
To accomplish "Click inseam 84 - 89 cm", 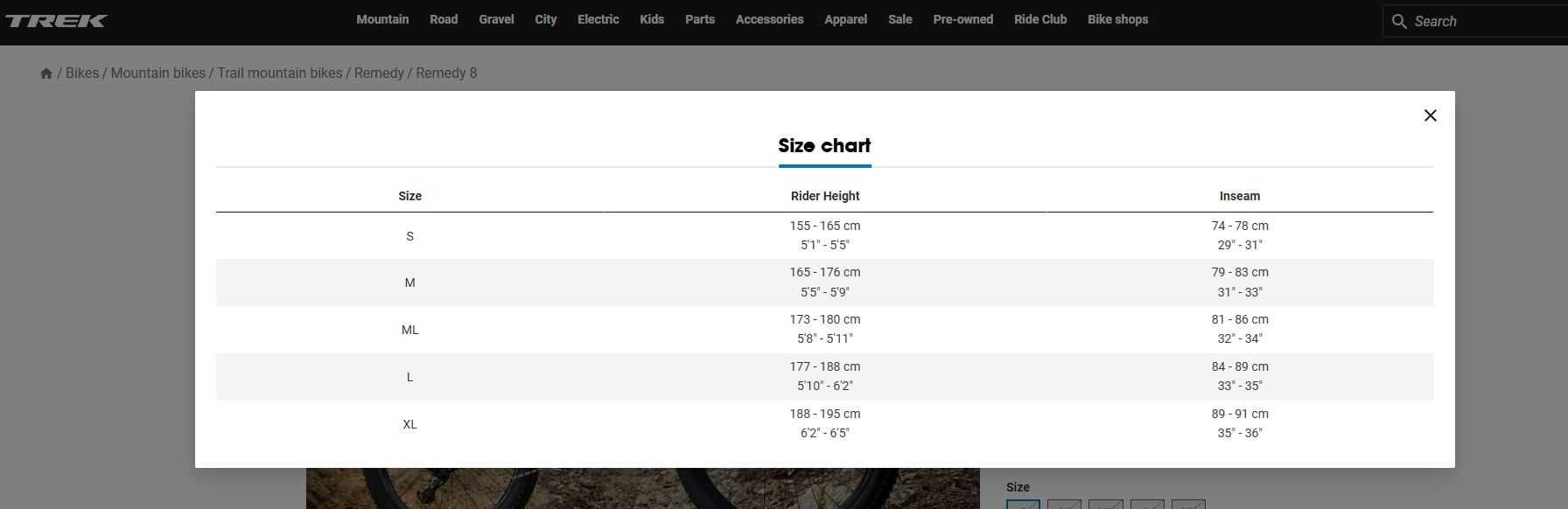I will pos(1240,366).
